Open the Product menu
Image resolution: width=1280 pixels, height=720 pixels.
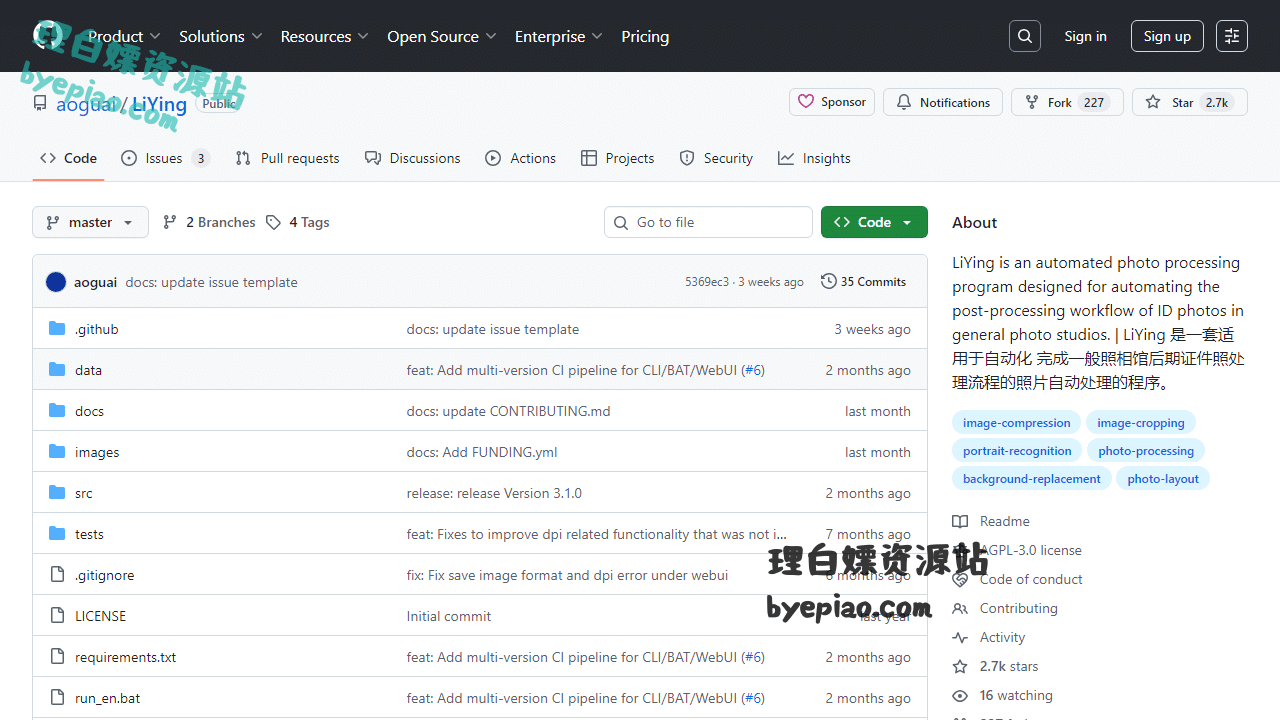click(124, 36)
